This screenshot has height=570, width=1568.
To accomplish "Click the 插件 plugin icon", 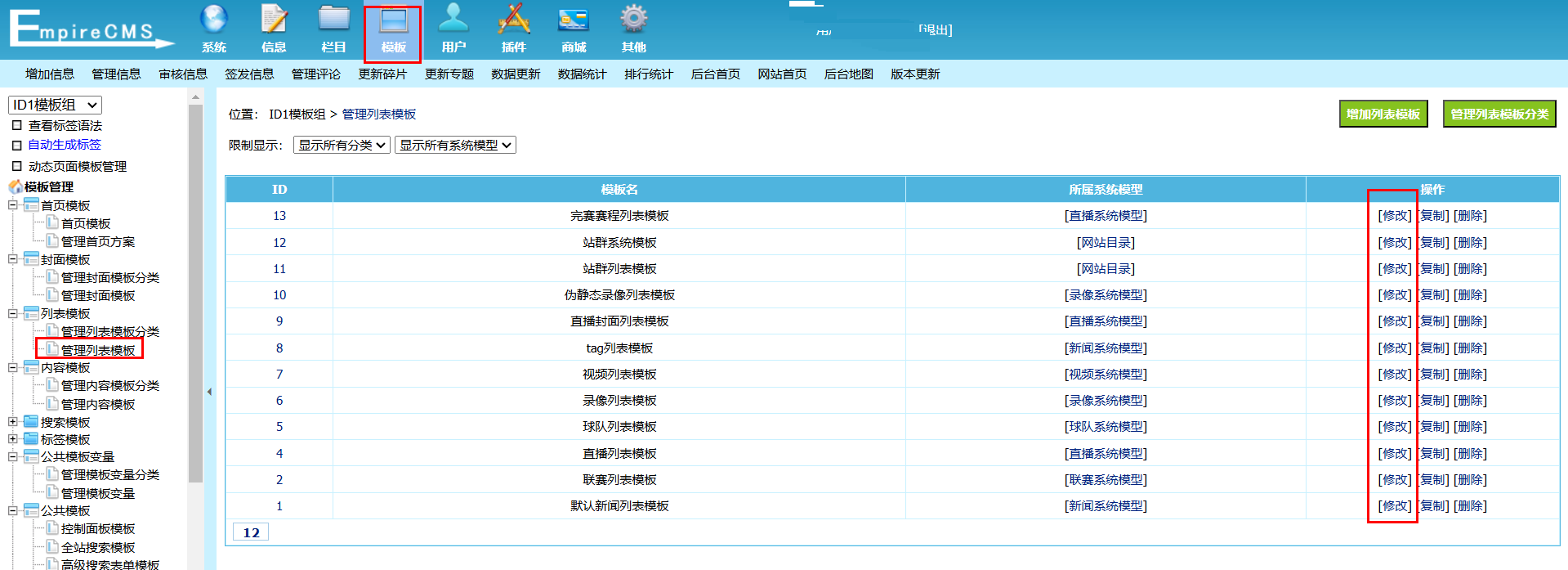I will [x=514, y=20].
